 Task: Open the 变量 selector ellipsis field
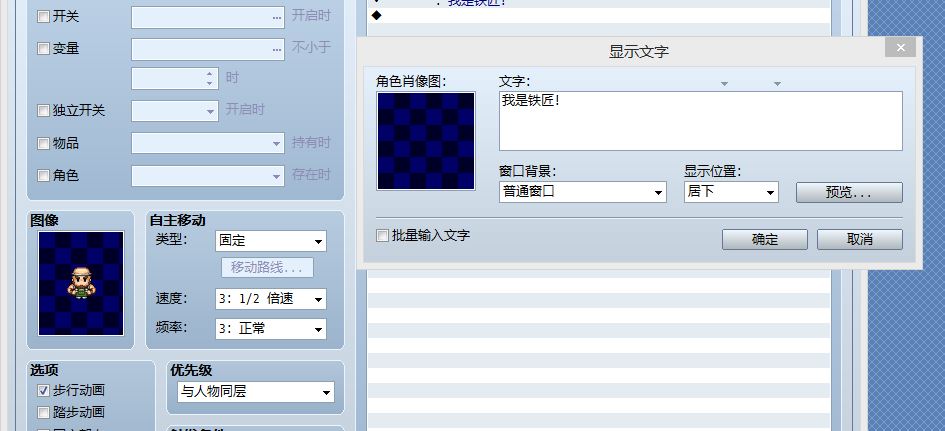208,49
